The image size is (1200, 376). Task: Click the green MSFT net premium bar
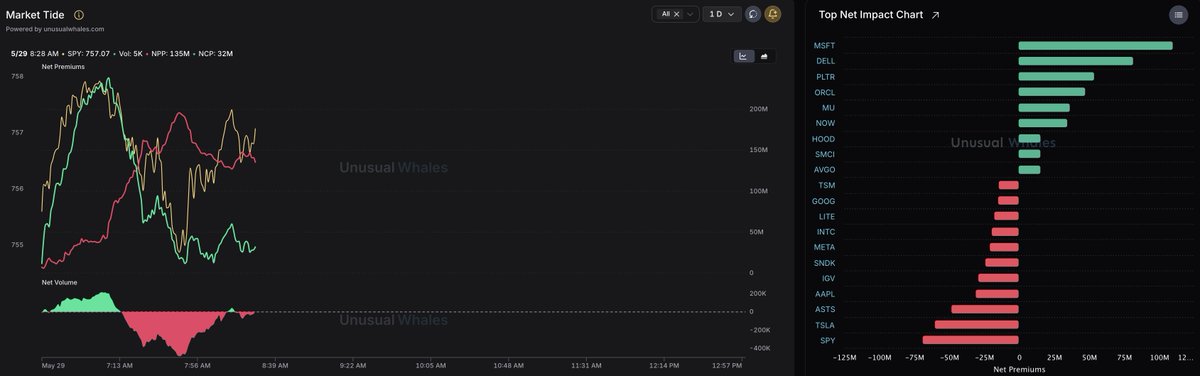click(x=1095, y=46)
